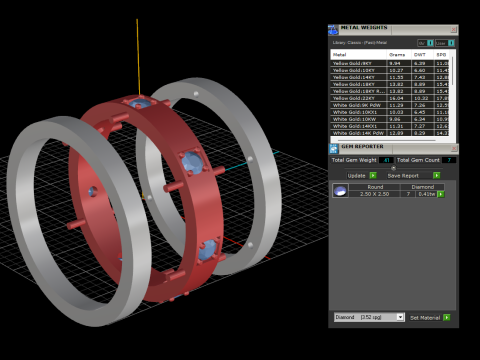Toggle the User teal switch
480x360 pixels.
point(451,43)
